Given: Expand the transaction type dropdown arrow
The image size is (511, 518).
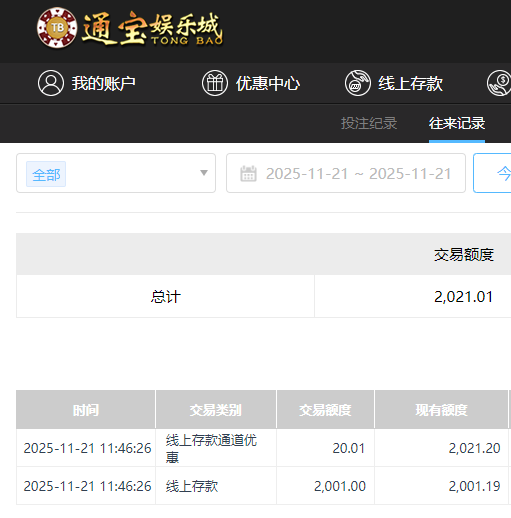Looking at the screenshot, I should 204,173.
